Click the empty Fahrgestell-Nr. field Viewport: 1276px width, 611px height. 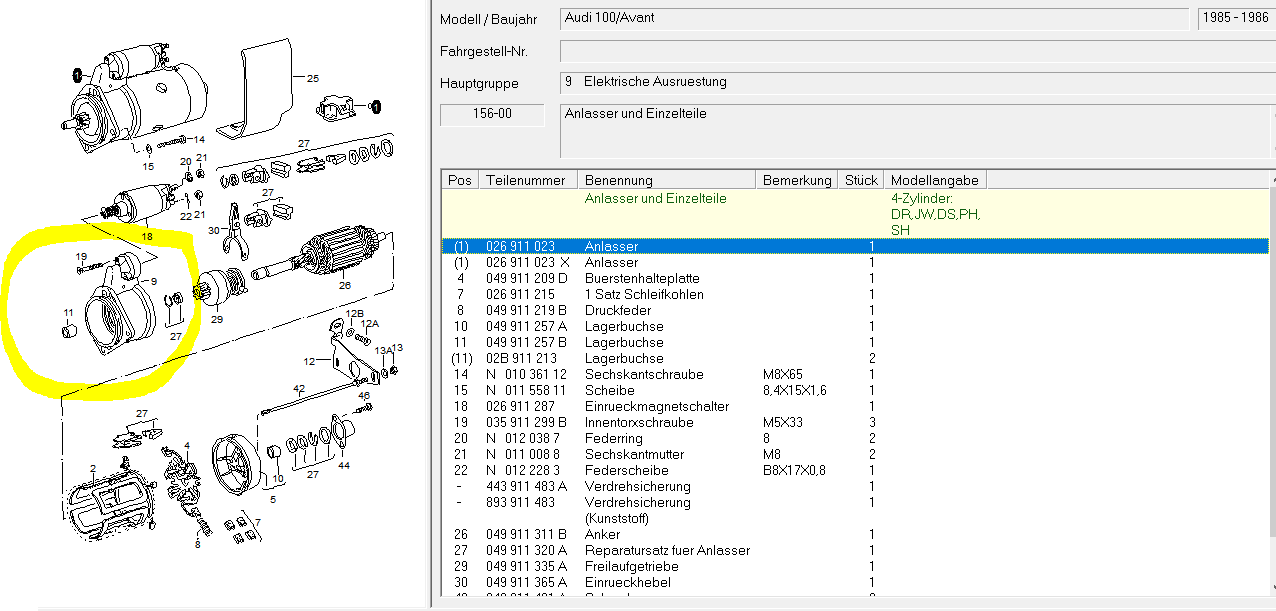click(915, 50)
